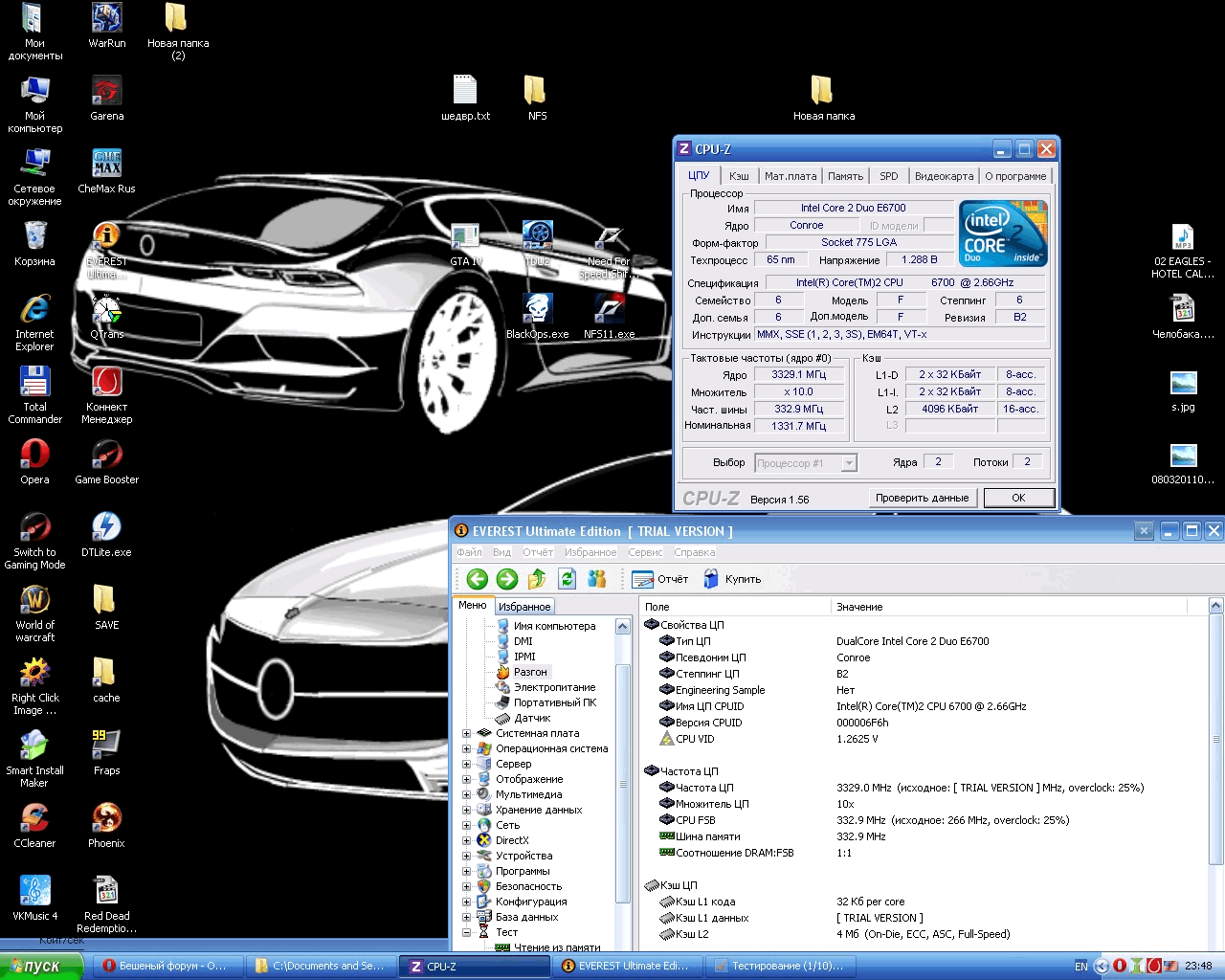Collapse the Тест tree node

(x=466, y=933)
